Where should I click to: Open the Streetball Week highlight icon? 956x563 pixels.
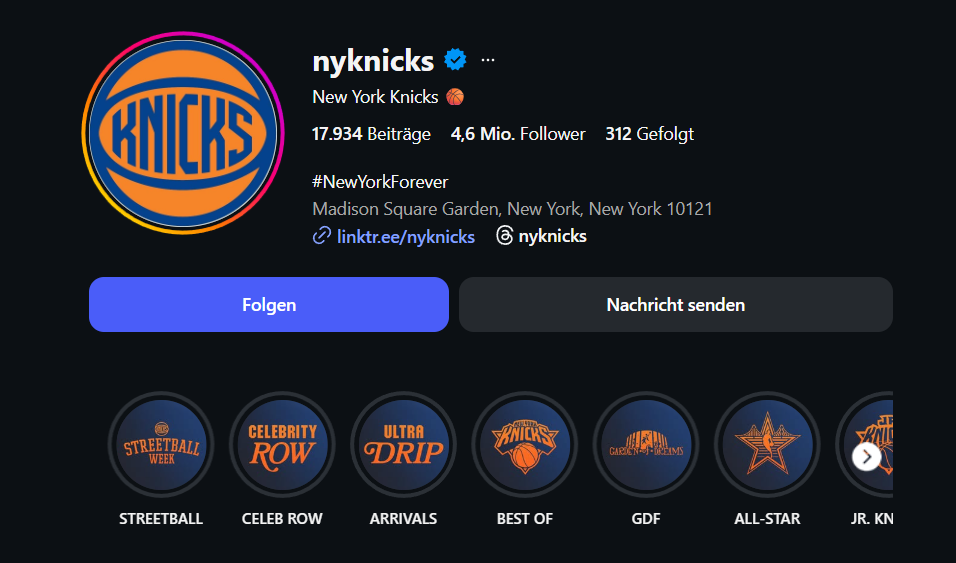161,444
